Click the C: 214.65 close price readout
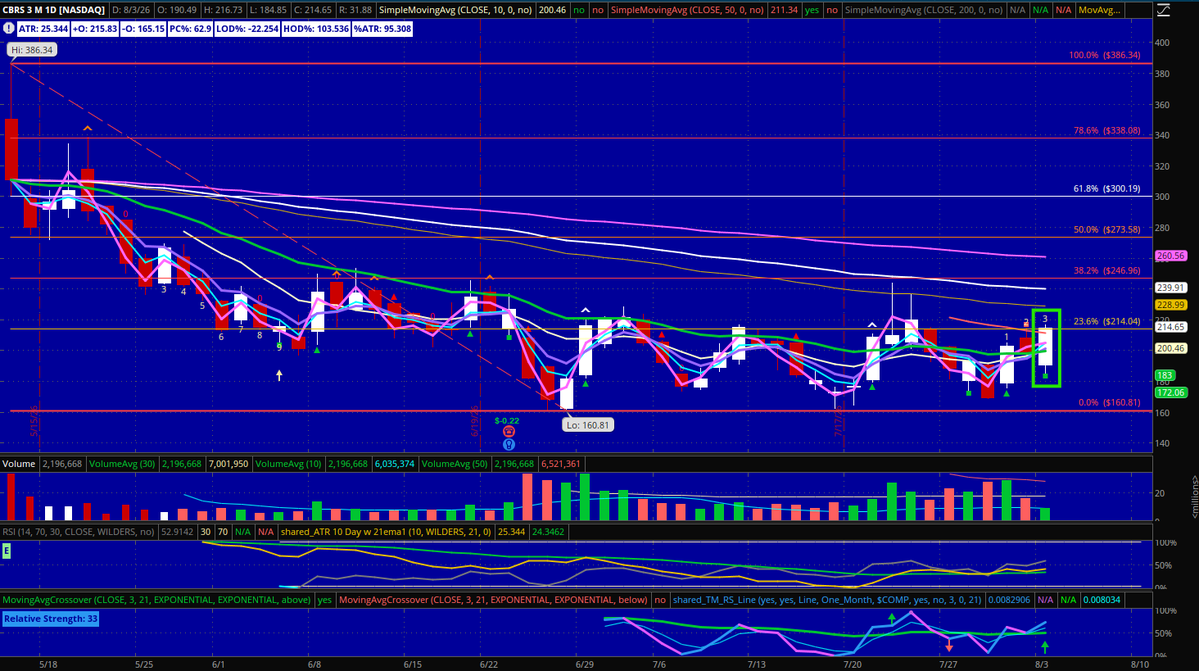This screenshot has height=671, width=1199. [313, 10]
